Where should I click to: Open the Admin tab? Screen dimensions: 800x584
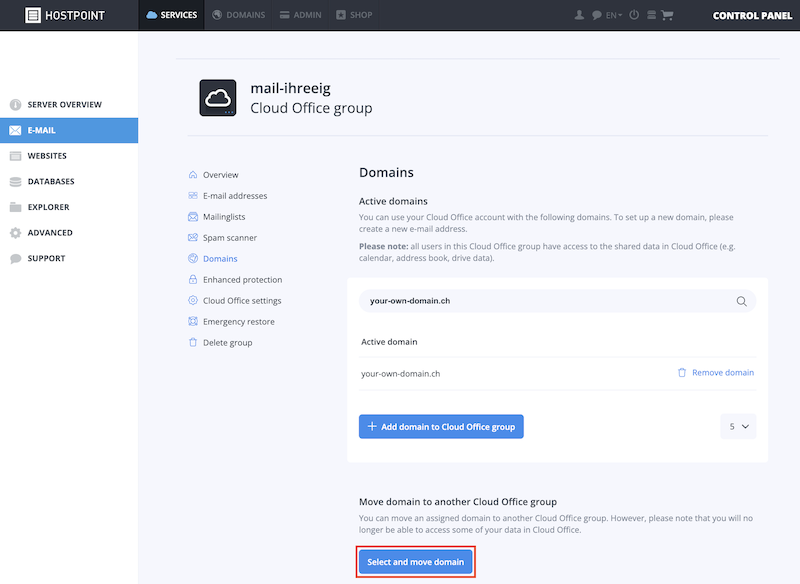click(301, 15)
